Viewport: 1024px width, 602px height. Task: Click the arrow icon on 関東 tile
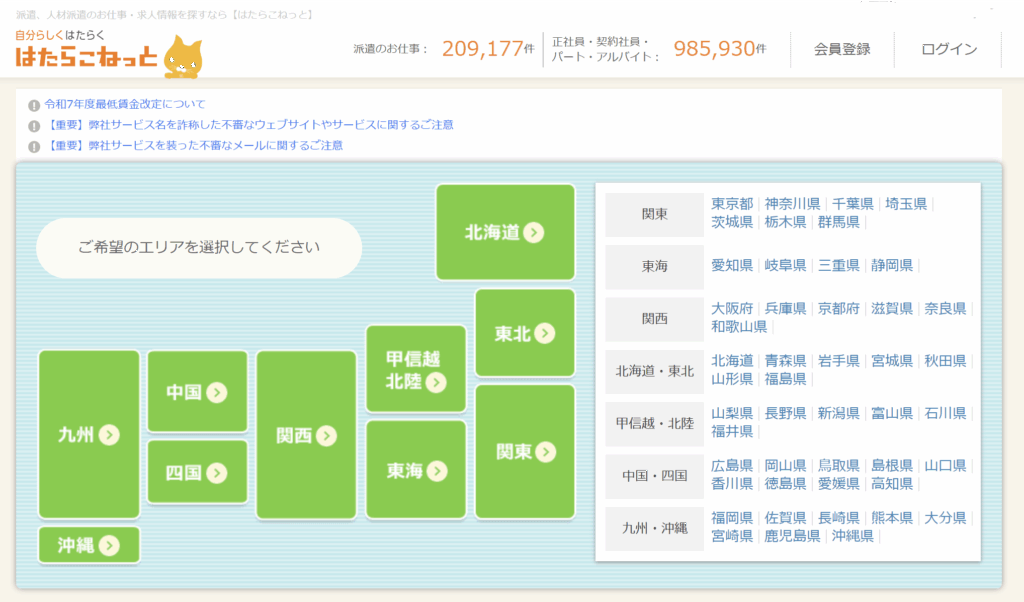tap(545, 452)
